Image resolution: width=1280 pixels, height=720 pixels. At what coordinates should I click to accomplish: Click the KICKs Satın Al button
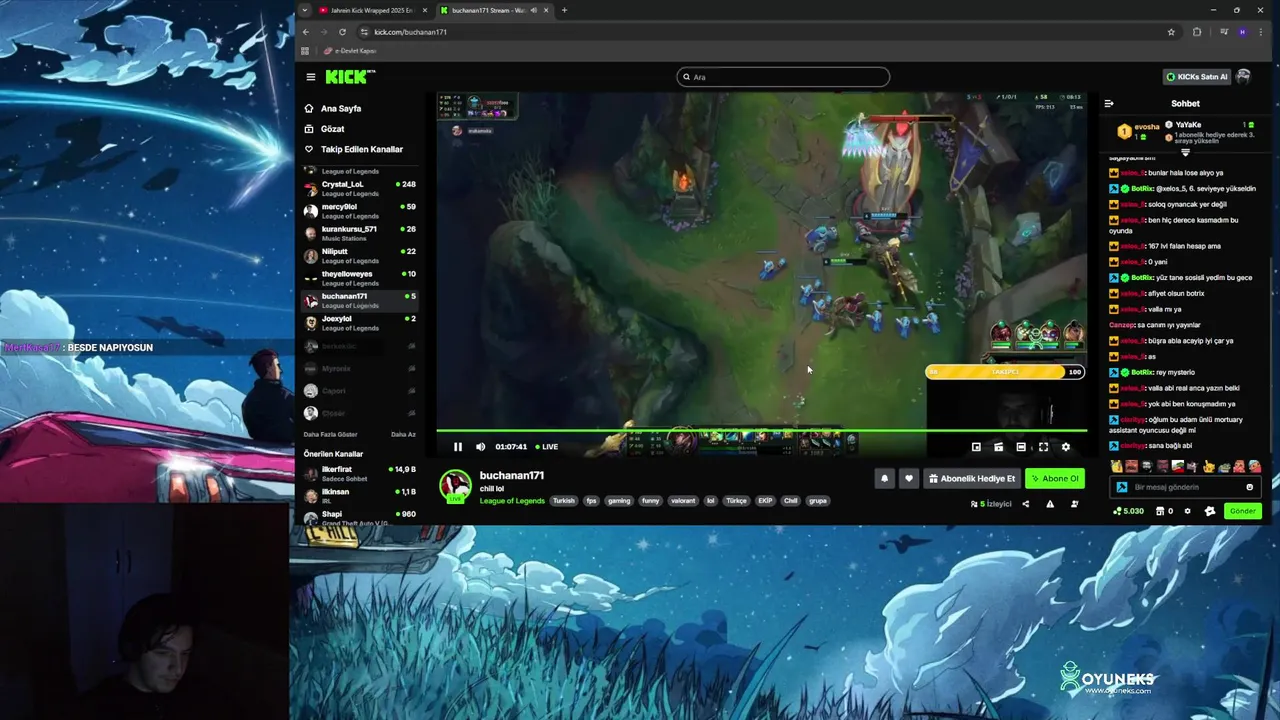[x=1197, y=77]
